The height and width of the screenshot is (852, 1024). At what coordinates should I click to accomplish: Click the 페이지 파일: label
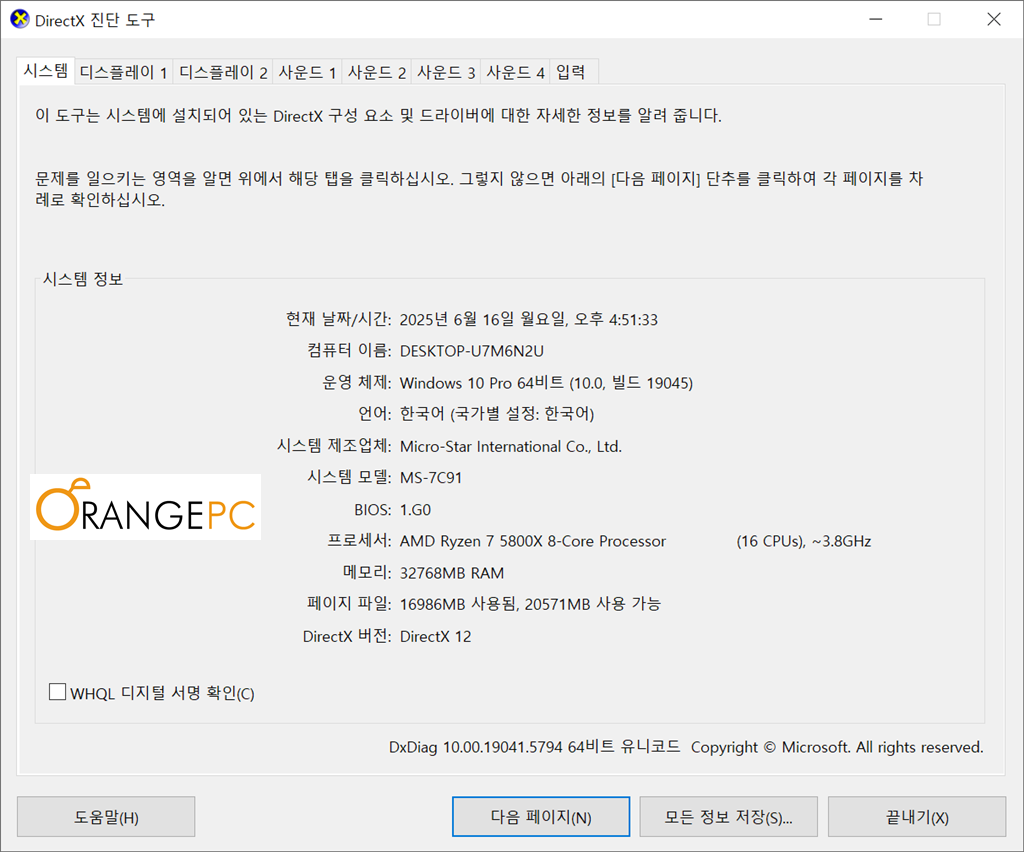[x=349, y=604]
